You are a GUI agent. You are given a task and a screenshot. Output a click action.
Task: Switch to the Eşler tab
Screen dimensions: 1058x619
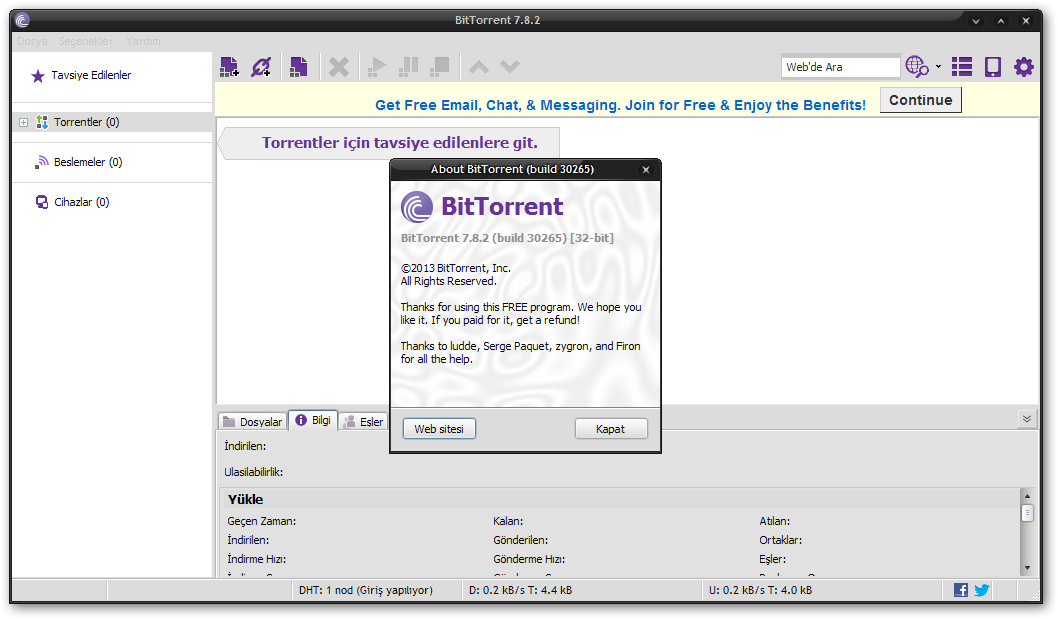(x=364, y=421)
